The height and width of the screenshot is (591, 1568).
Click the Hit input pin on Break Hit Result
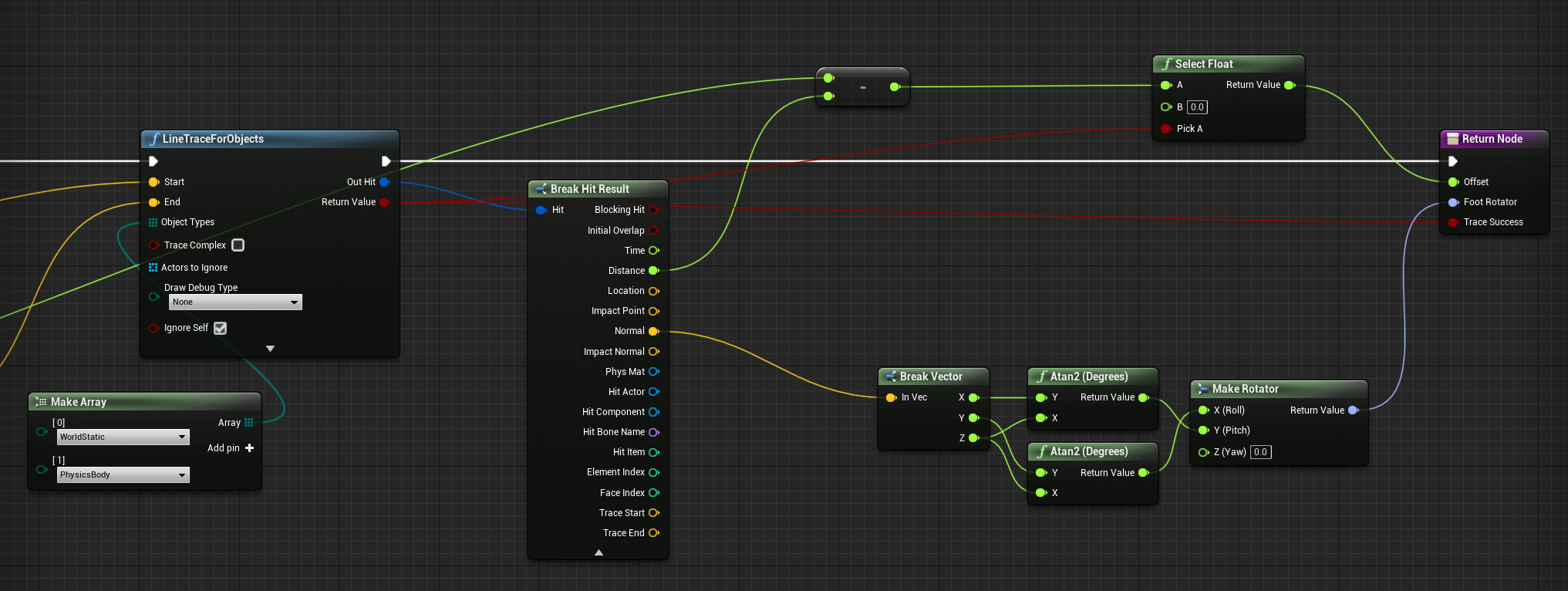[541, 210]
